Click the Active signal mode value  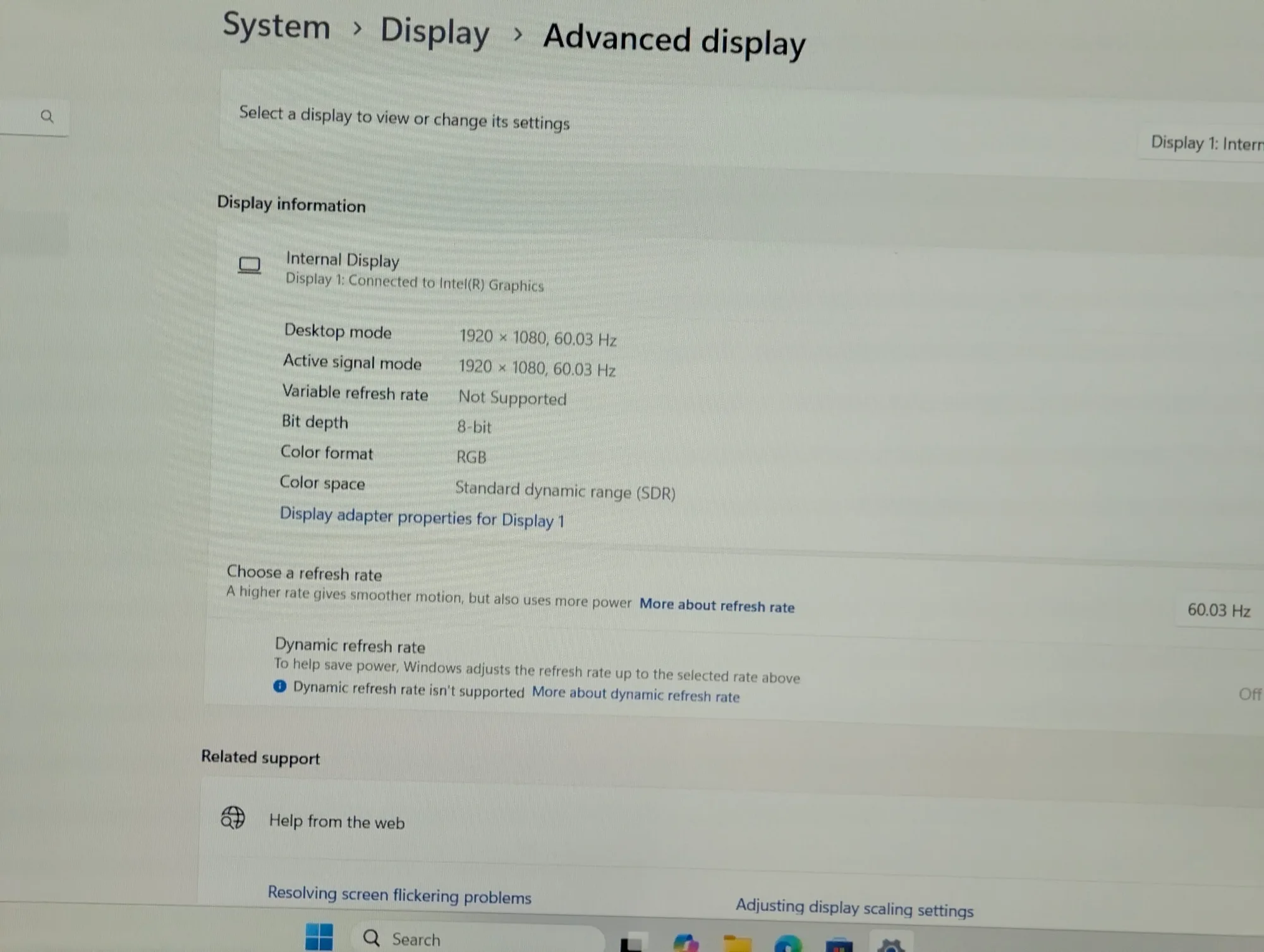[537, 367]
